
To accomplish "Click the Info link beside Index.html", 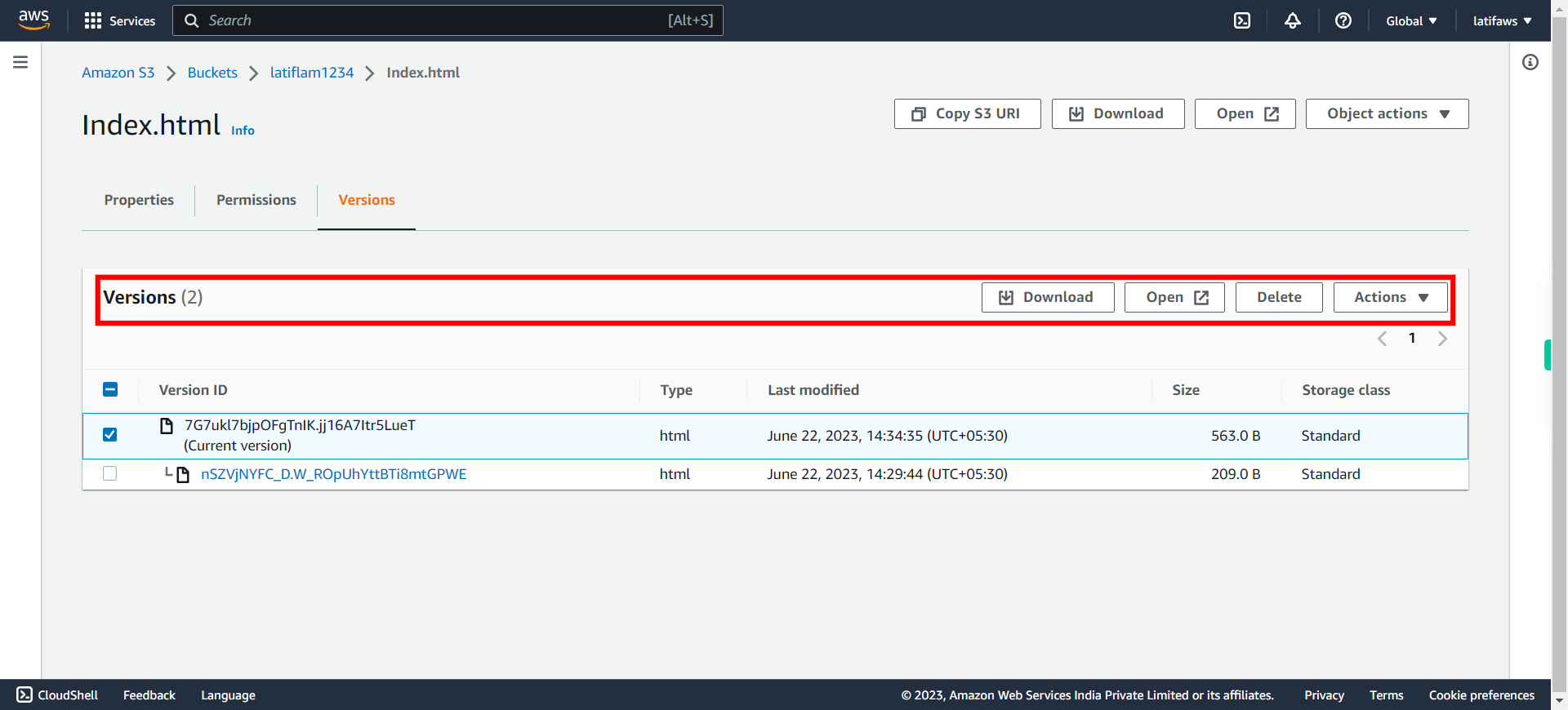I will click(x=243, y=131).
